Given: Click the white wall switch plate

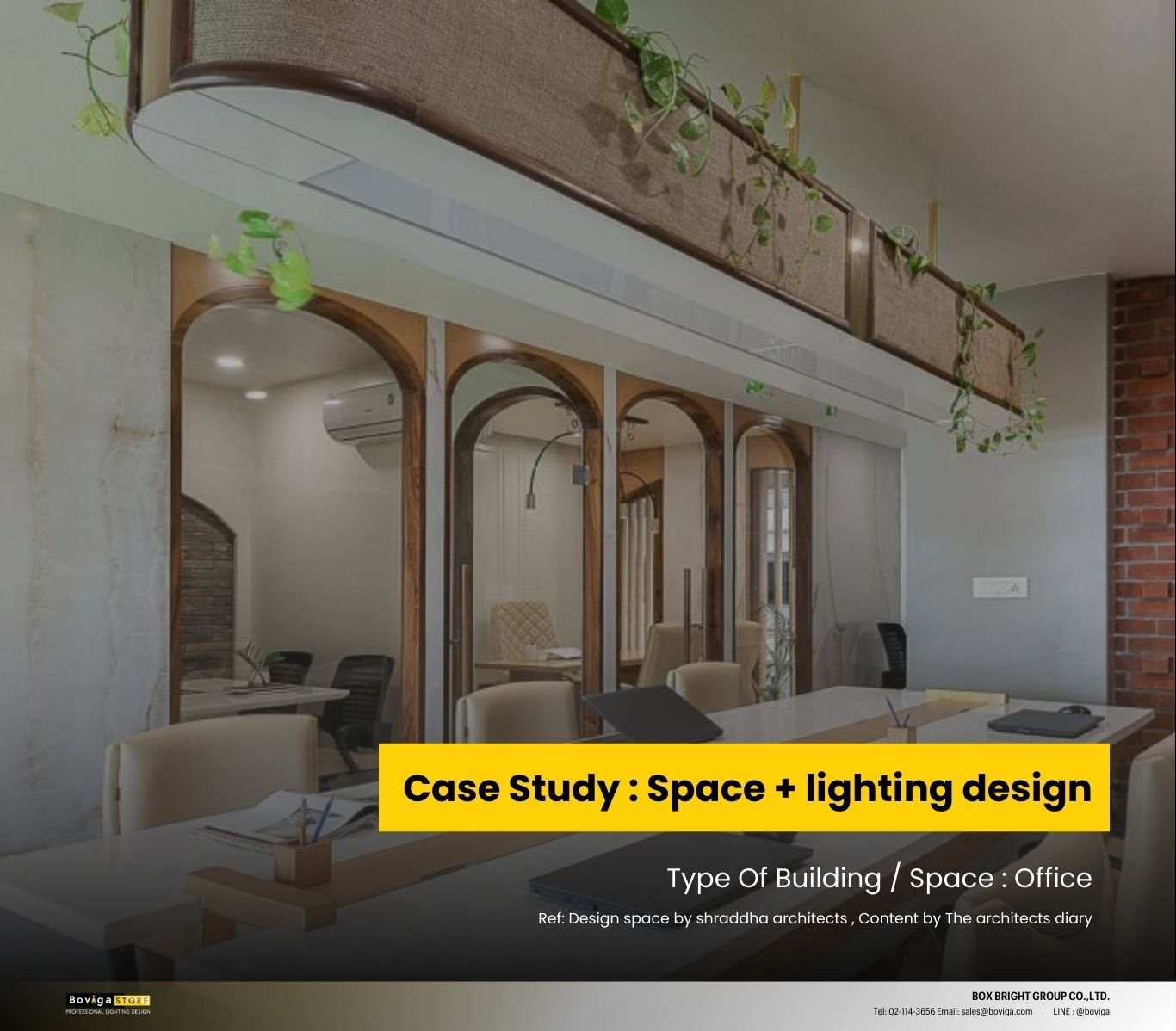Looking at the screenshot, I should tap(1000, 588).
